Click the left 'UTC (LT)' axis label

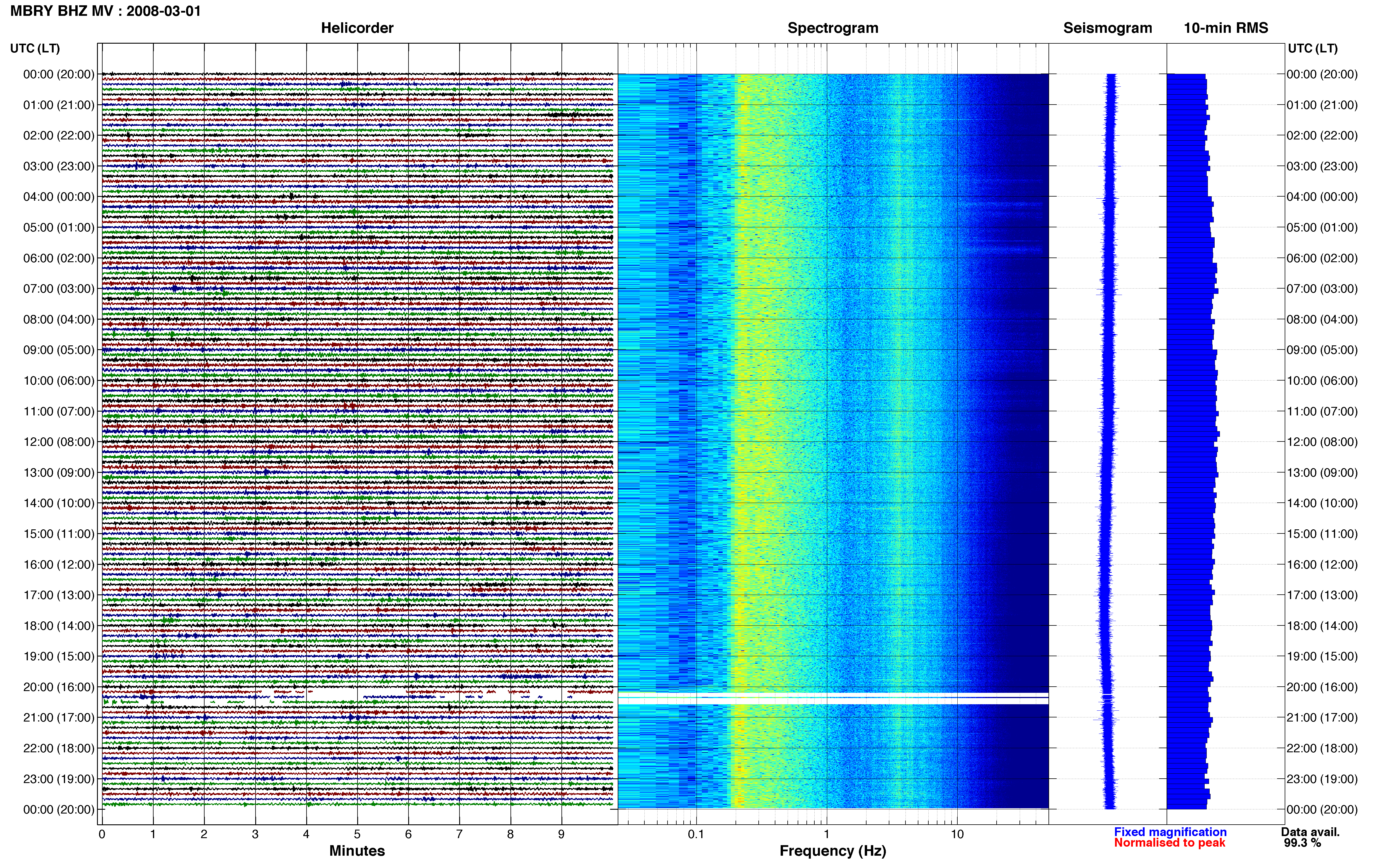click(35, 48)
